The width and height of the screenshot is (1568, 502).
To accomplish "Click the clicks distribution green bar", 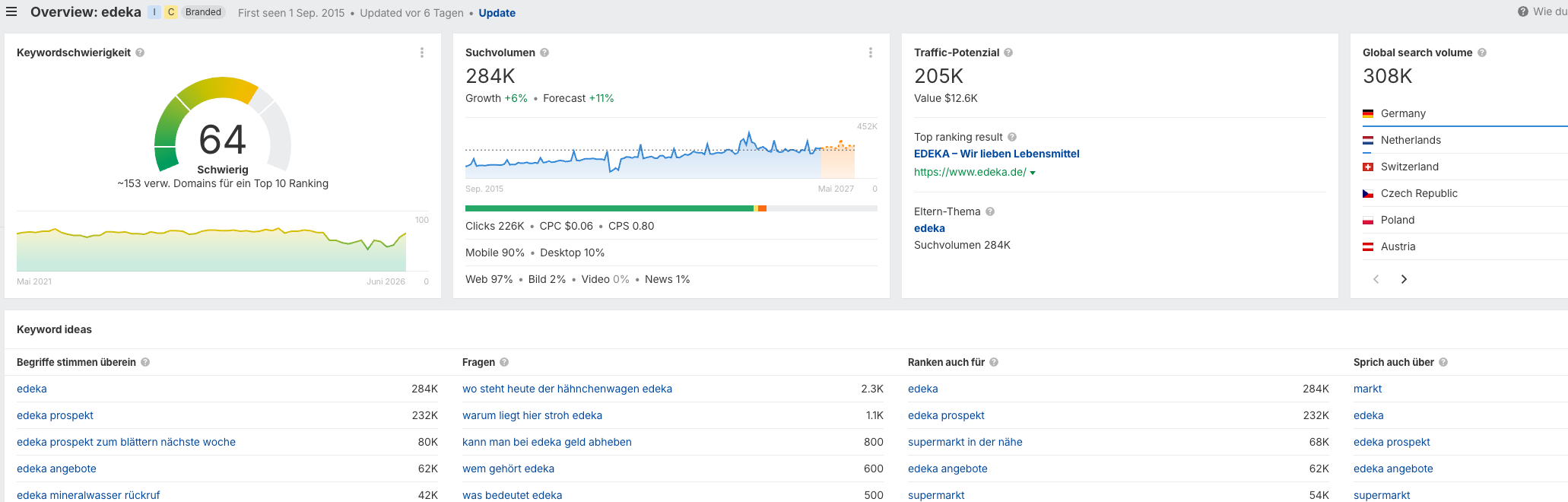I will click(x=609, y=208).
